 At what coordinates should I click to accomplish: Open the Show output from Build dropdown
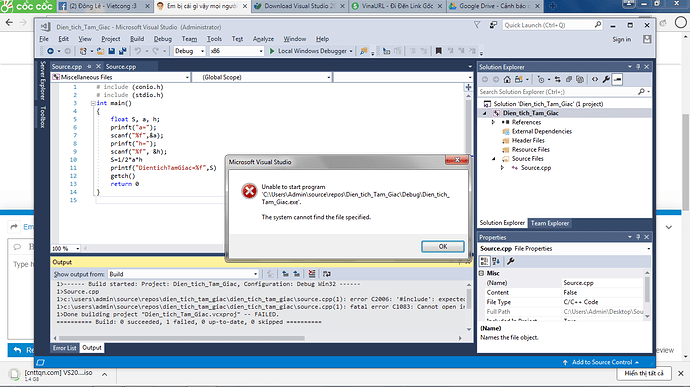[184, 274]
